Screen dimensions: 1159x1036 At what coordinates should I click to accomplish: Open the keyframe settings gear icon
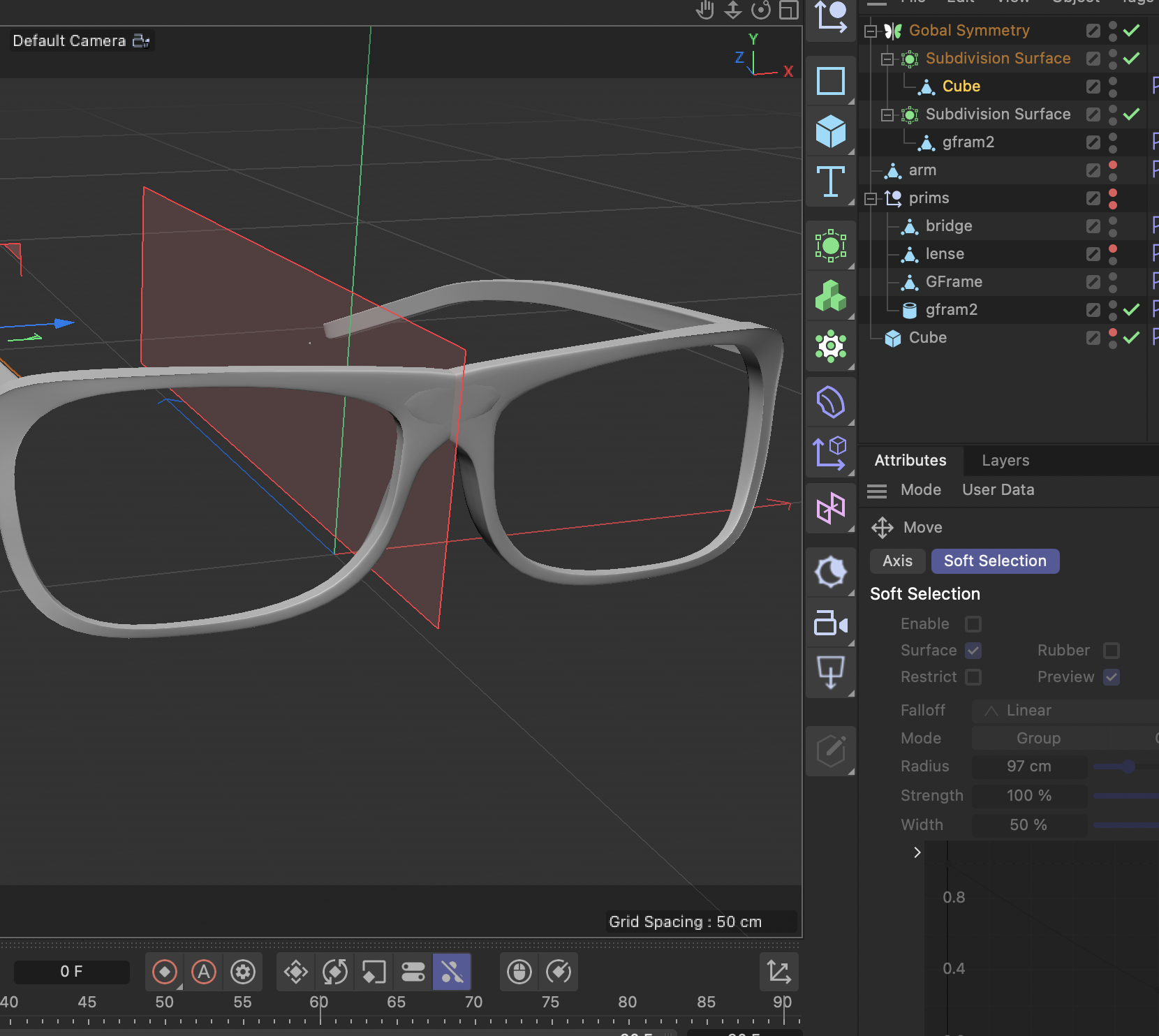pyautogui.click(x=242, y=972)
